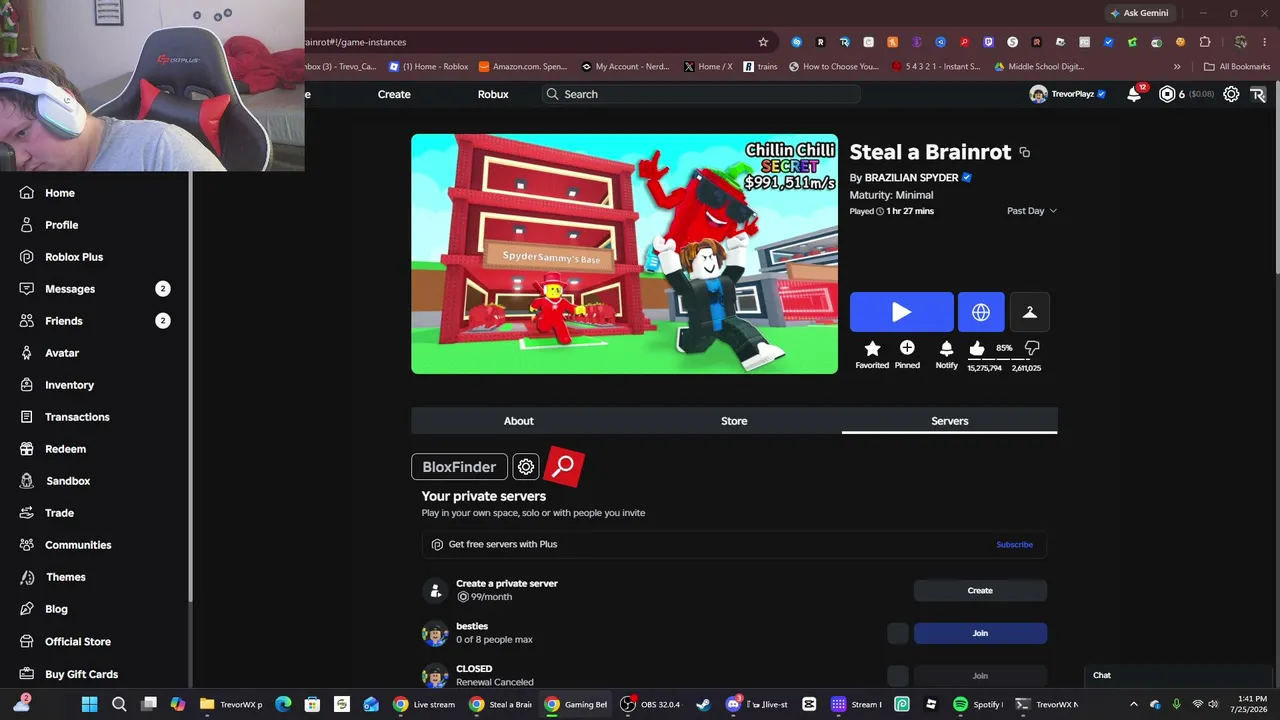
Task: Open the Roblox Plus sidebar item
Action: coord(73,257)
